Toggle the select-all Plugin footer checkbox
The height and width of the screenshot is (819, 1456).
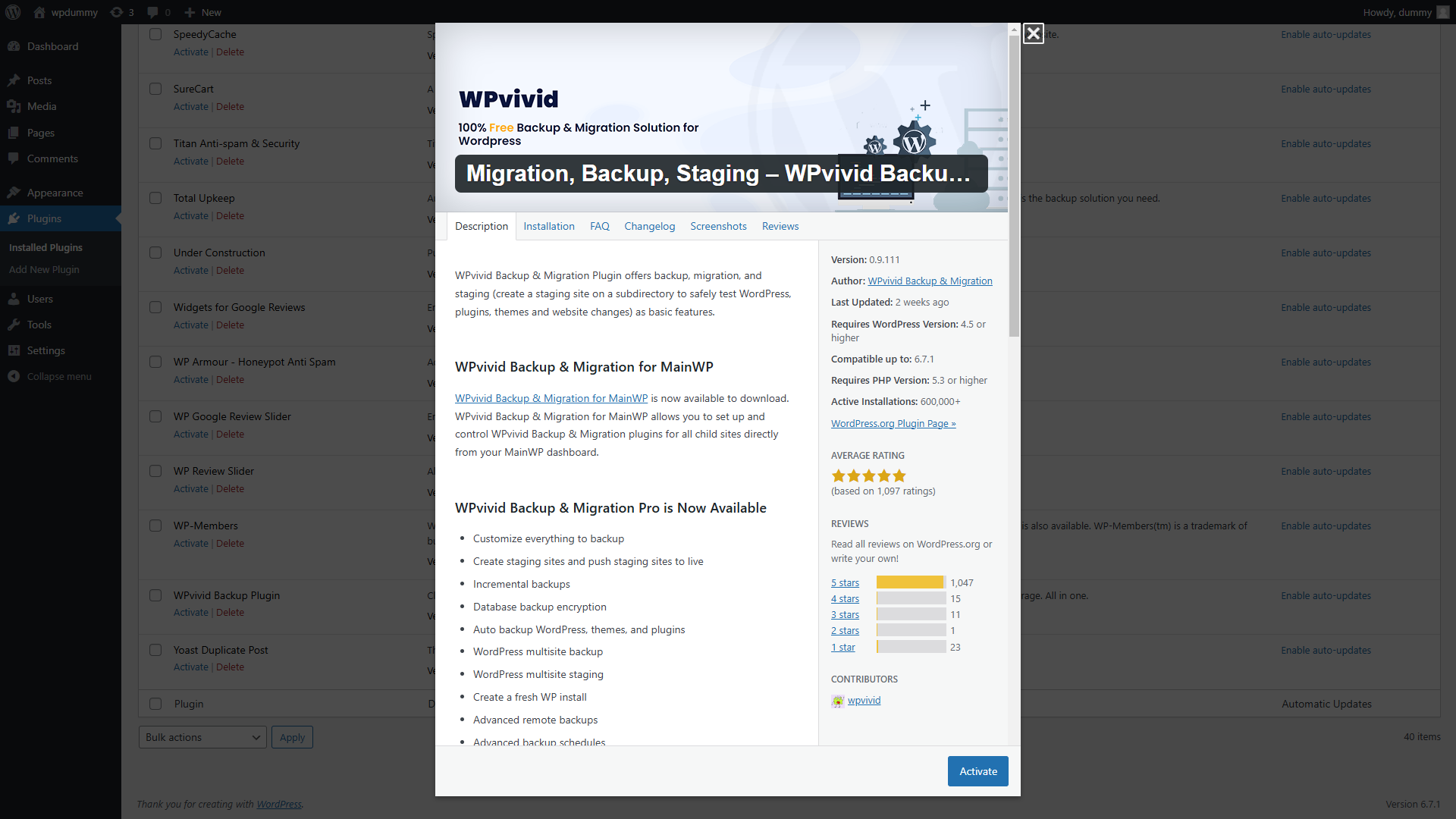pyautogui.click(x=155, y=704)
